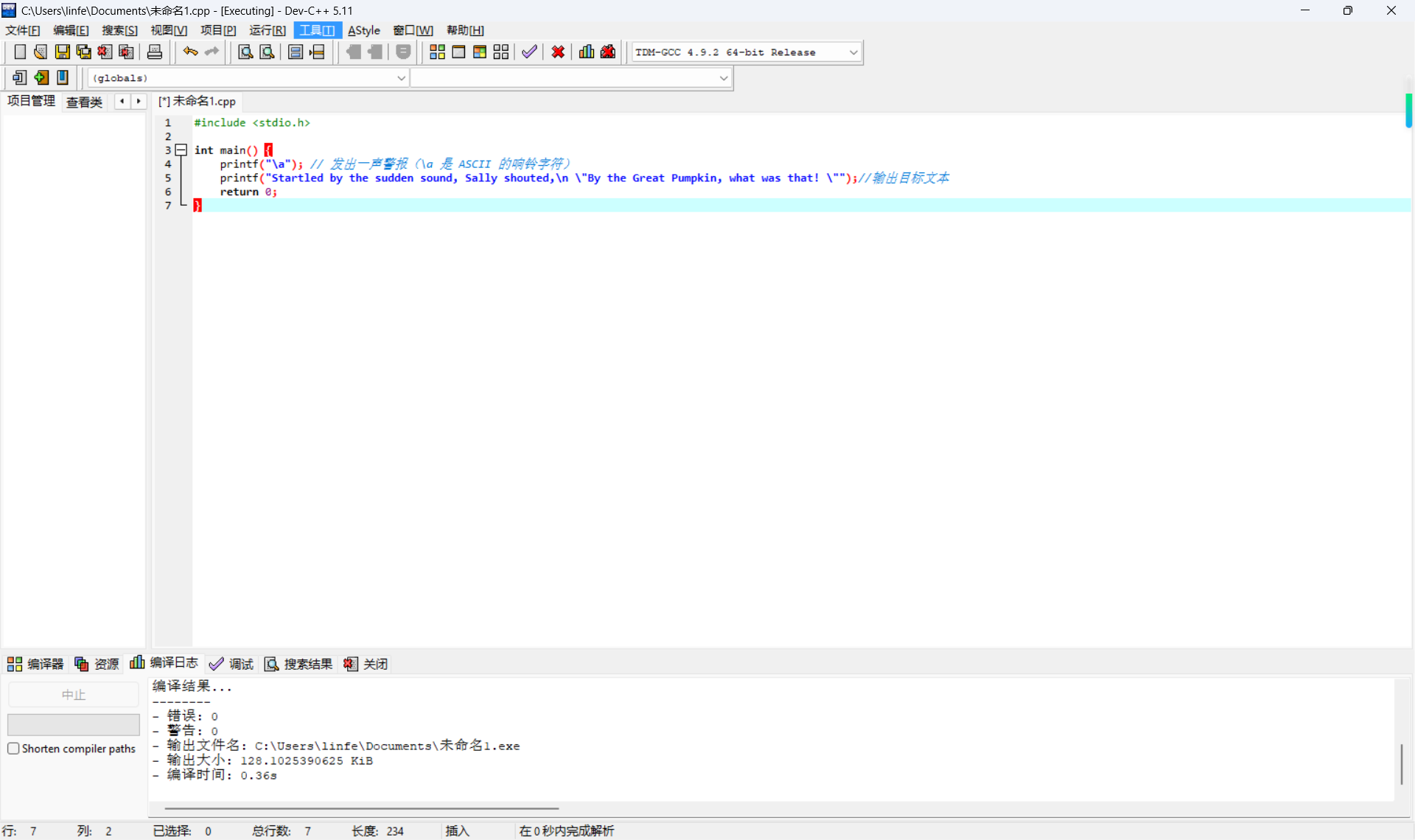Open the 运行[R] menu

point(267,30)
